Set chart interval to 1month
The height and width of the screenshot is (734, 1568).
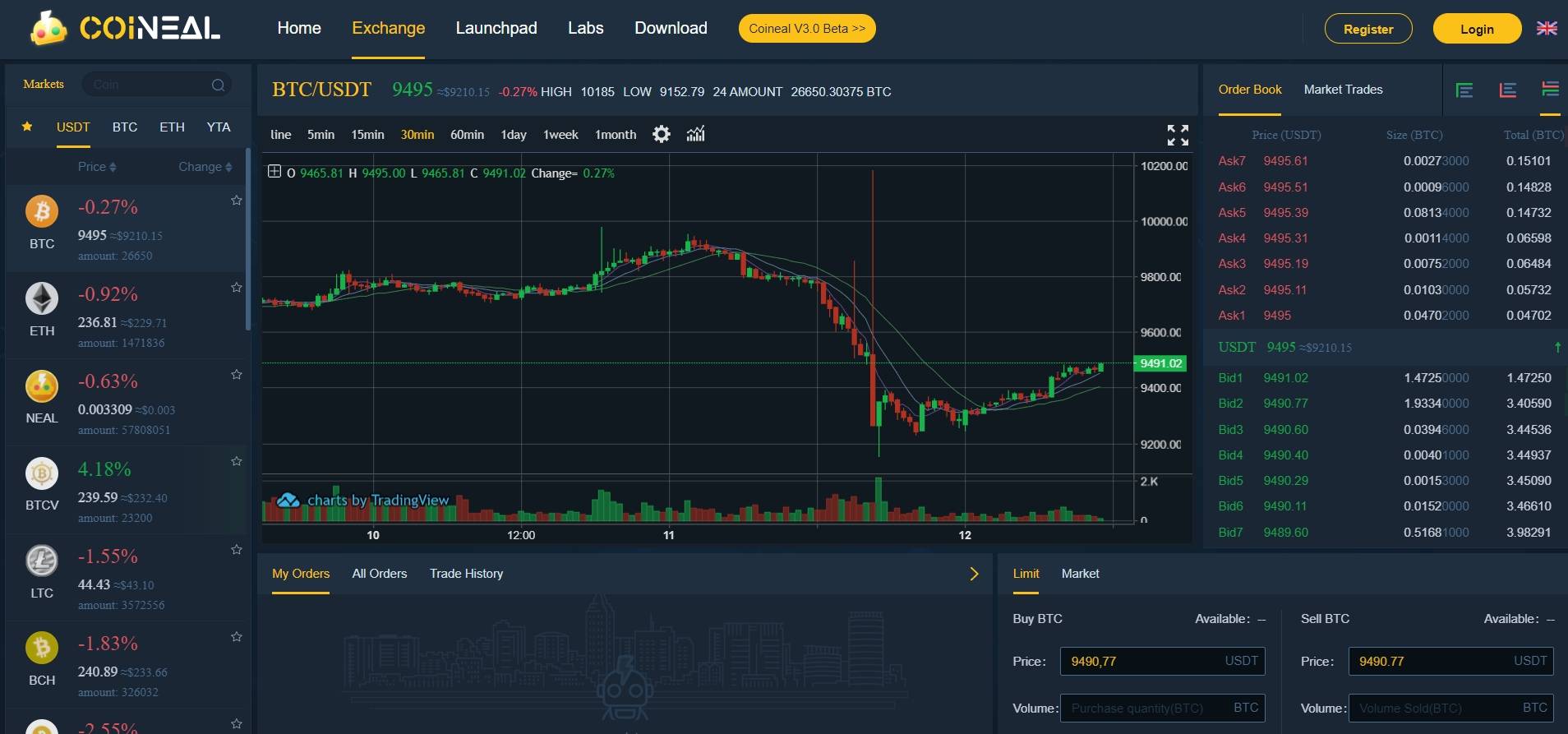click(x=616, y=134)
